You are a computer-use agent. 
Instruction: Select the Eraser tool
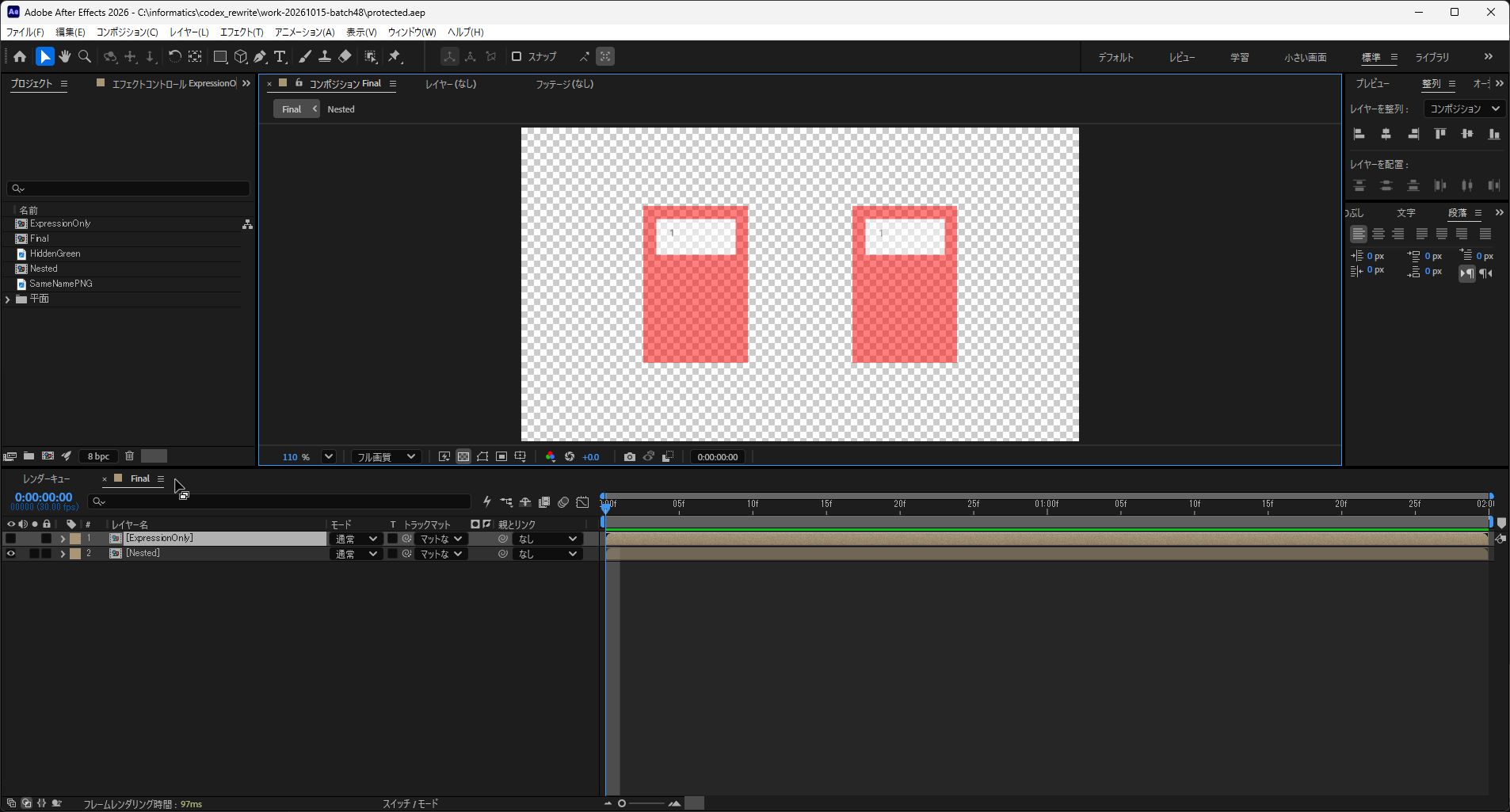tap(345, 56)
